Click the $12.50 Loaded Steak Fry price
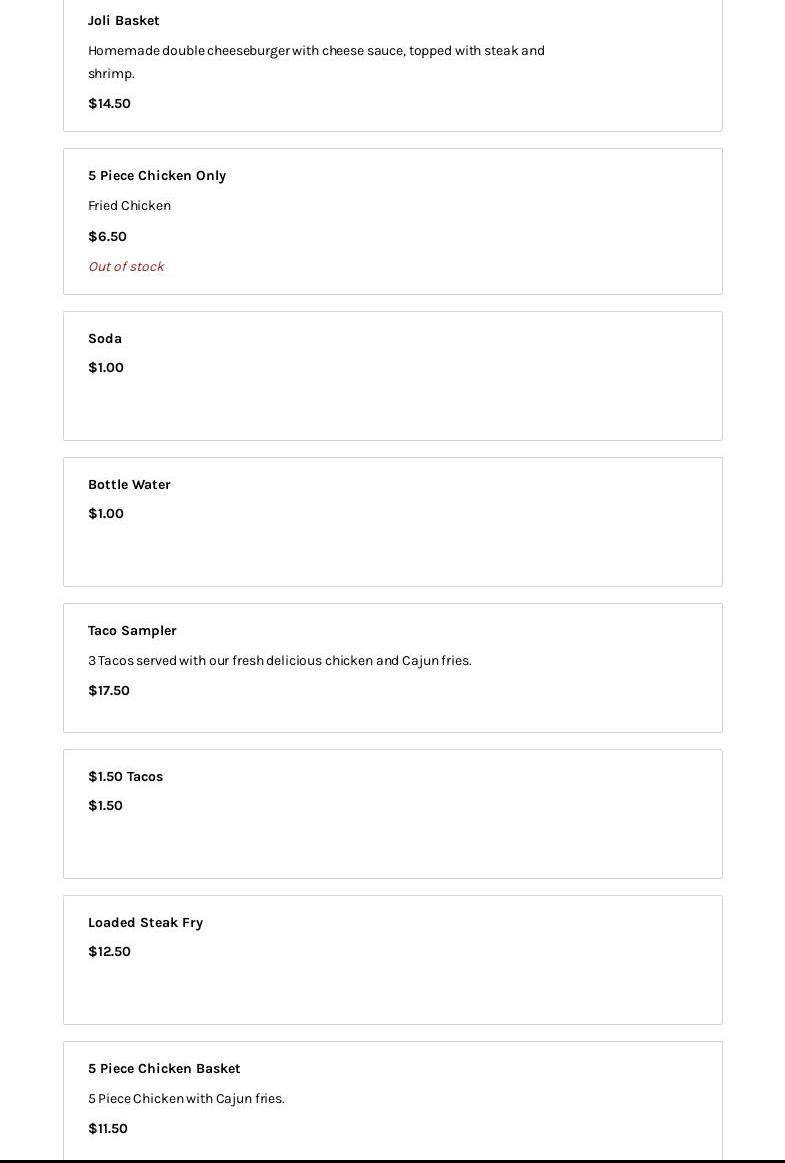Image resolution: width=785 pixels, height=1163 pixels. pos(109,951)
